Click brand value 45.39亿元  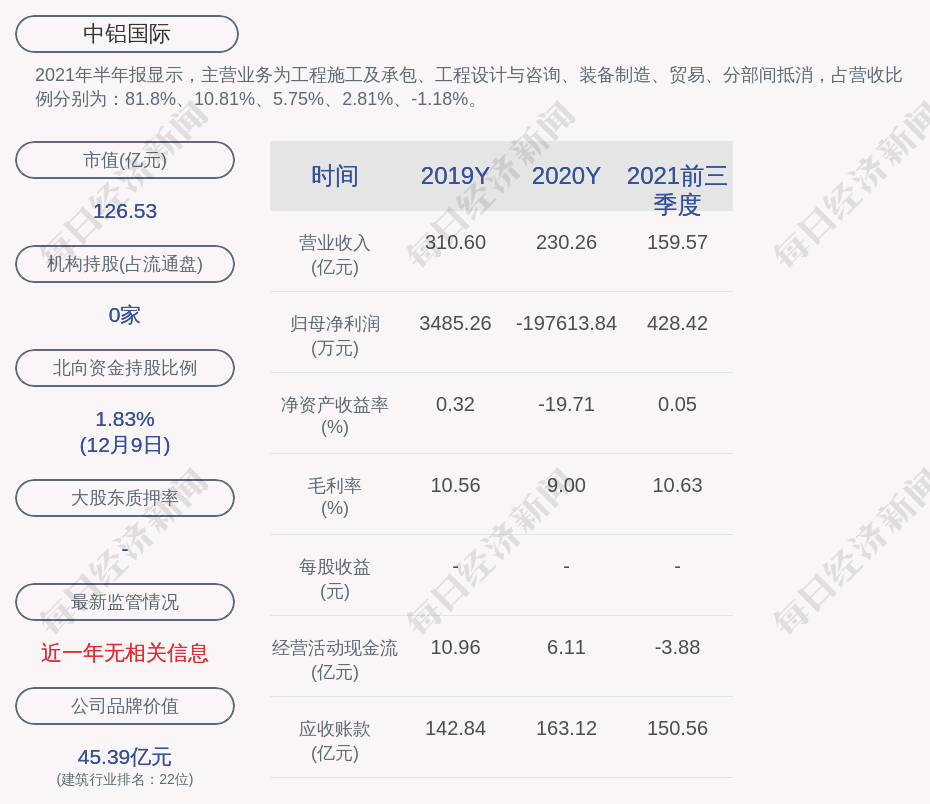coord(125,757)
